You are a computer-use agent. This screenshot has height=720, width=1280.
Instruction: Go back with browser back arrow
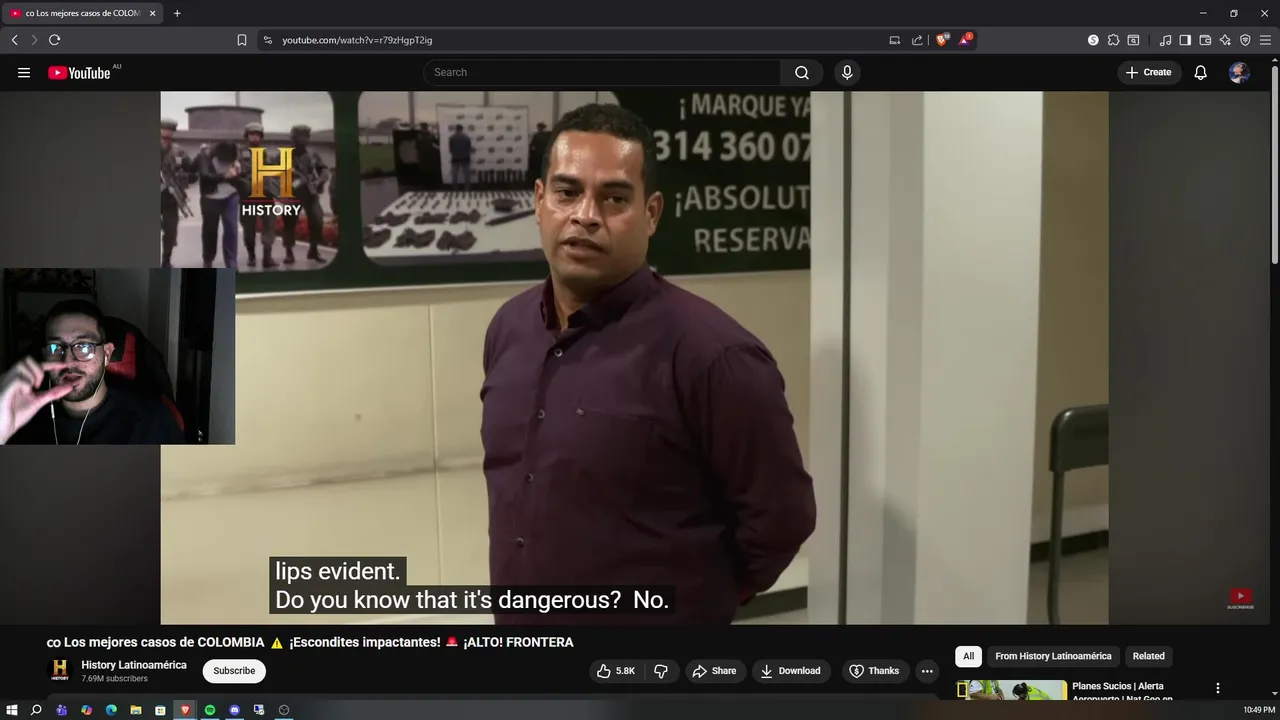point(14,40)
